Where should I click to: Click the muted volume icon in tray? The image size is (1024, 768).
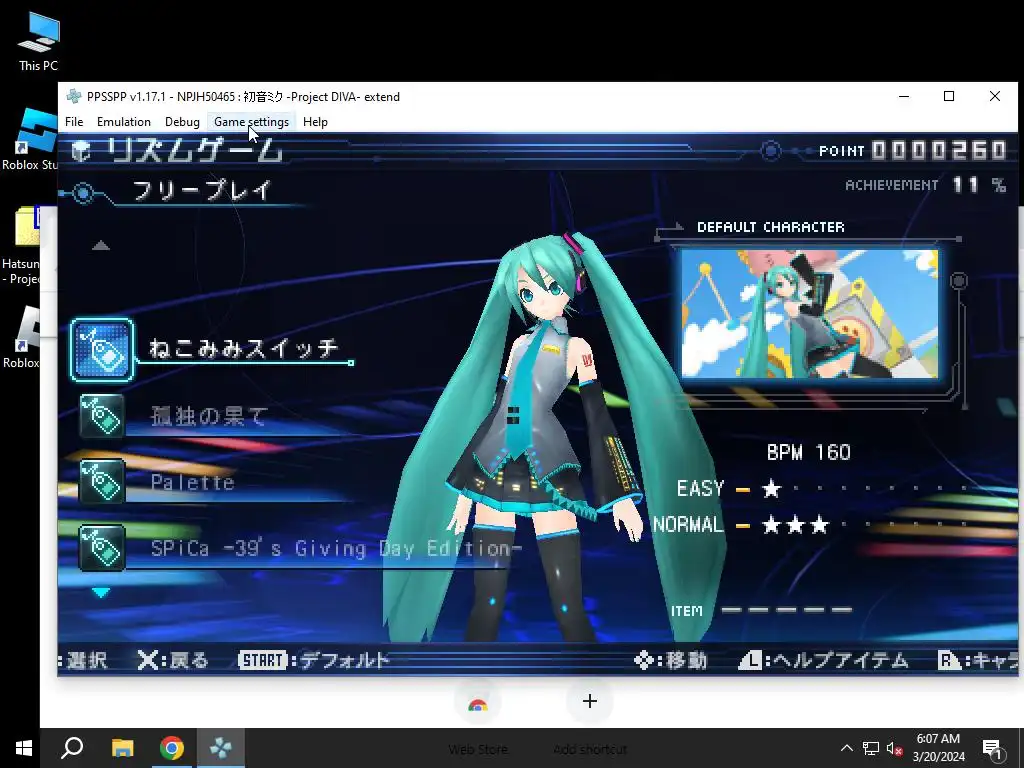(894, 748)
